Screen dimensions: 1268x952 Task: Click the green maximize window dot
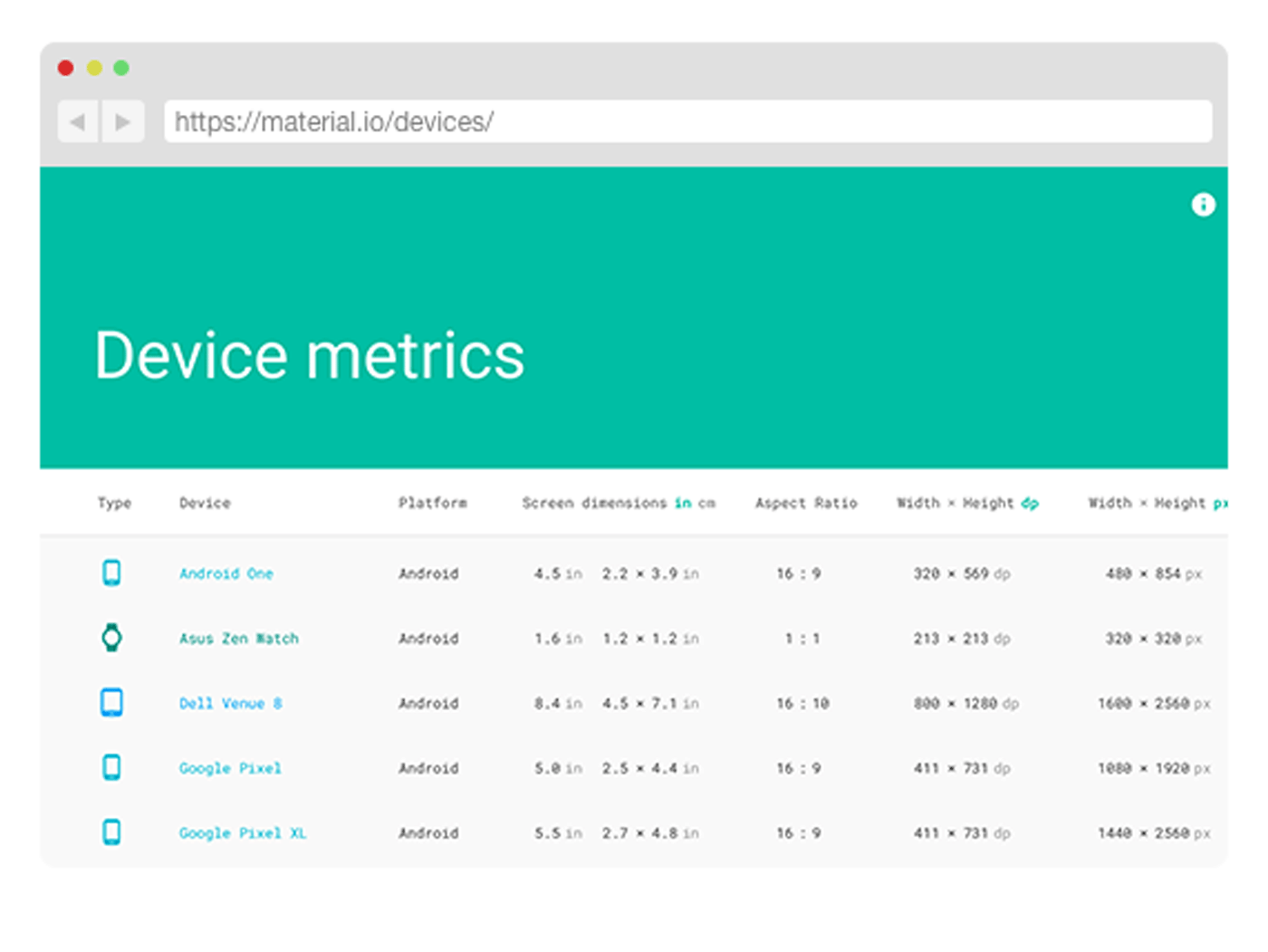[121, 68]
